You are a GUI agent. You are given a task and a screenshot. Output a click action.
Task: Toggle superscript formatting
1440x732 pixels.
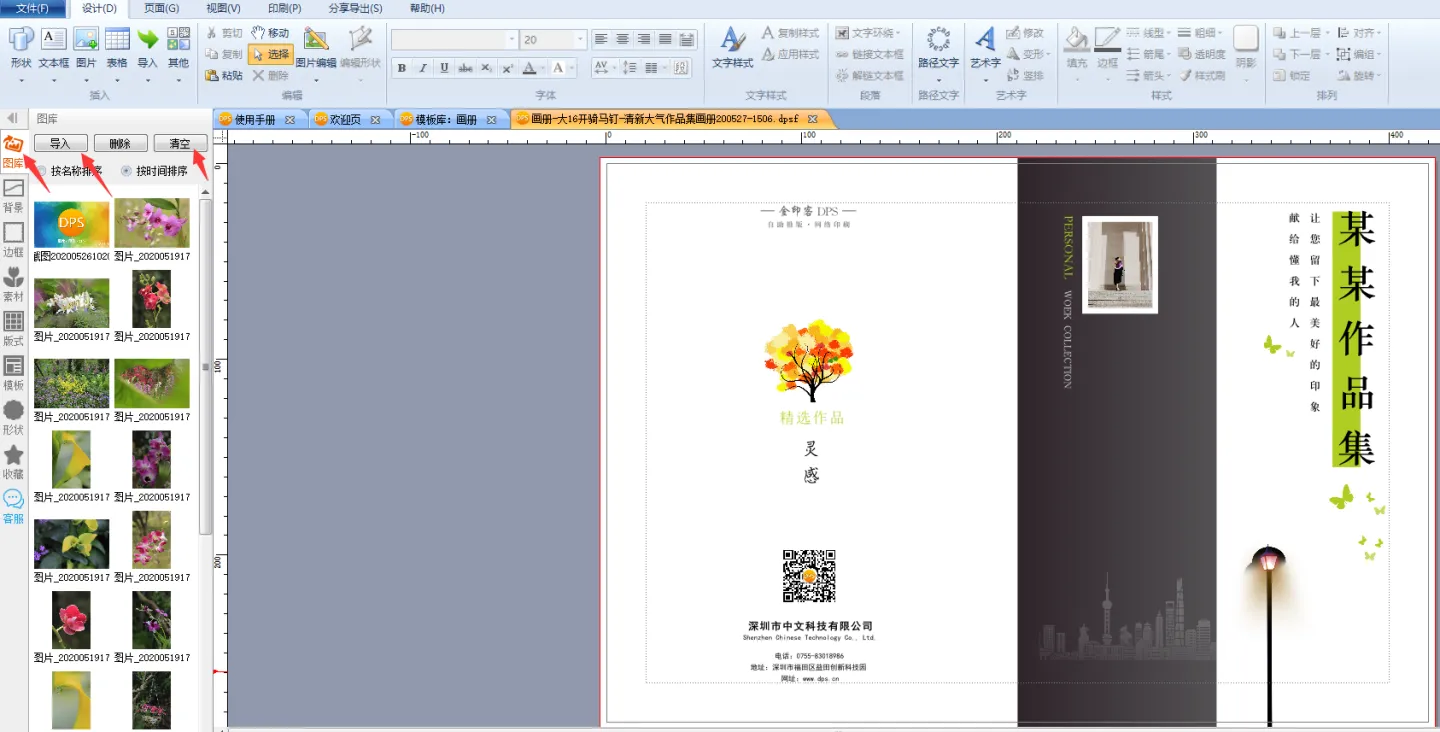(507, 68)
